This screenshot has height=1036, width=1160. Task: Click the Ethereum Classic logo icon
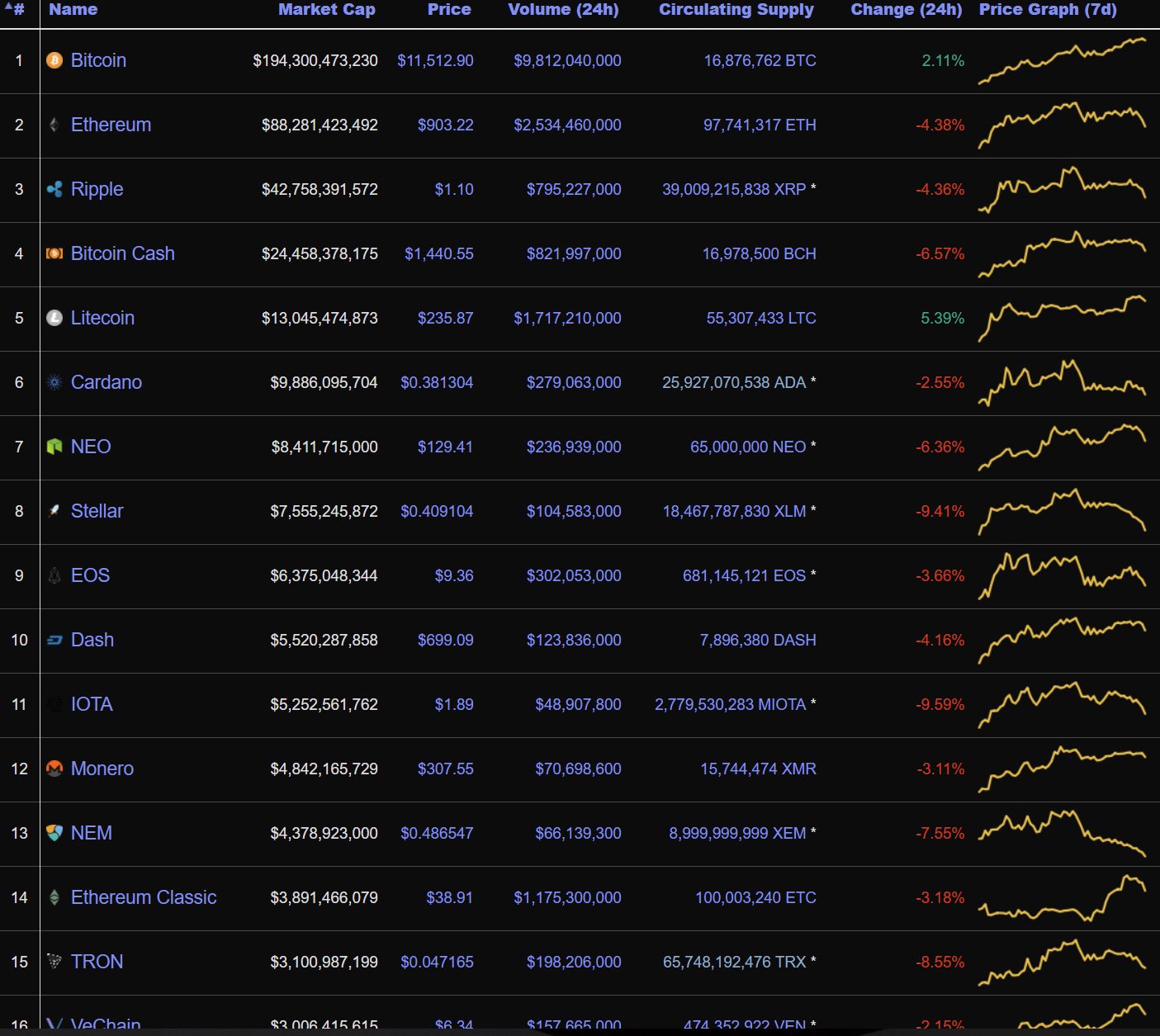click(x=54, y=897)
